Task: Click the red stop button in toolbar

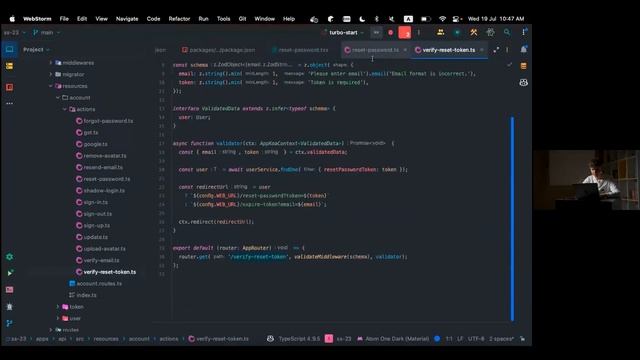Action: pyautogui.click(x=404, y=33)
